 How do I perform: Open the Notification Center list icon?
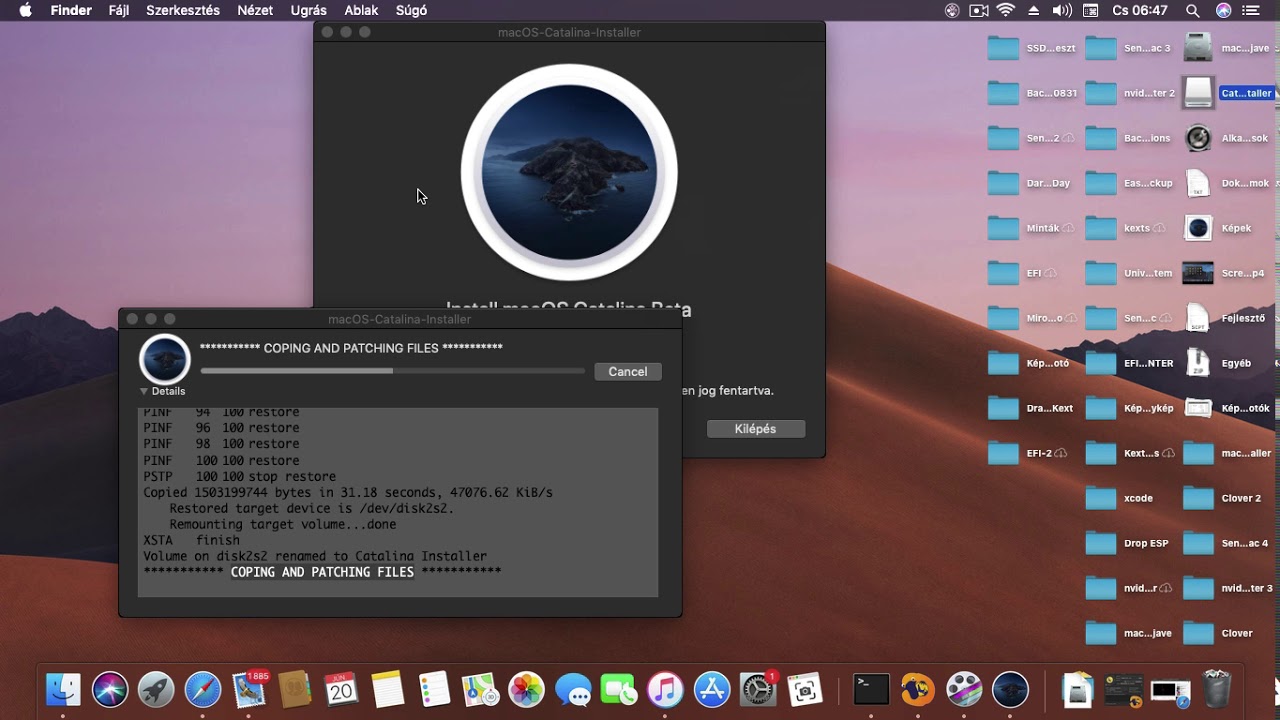(1251, 10)
